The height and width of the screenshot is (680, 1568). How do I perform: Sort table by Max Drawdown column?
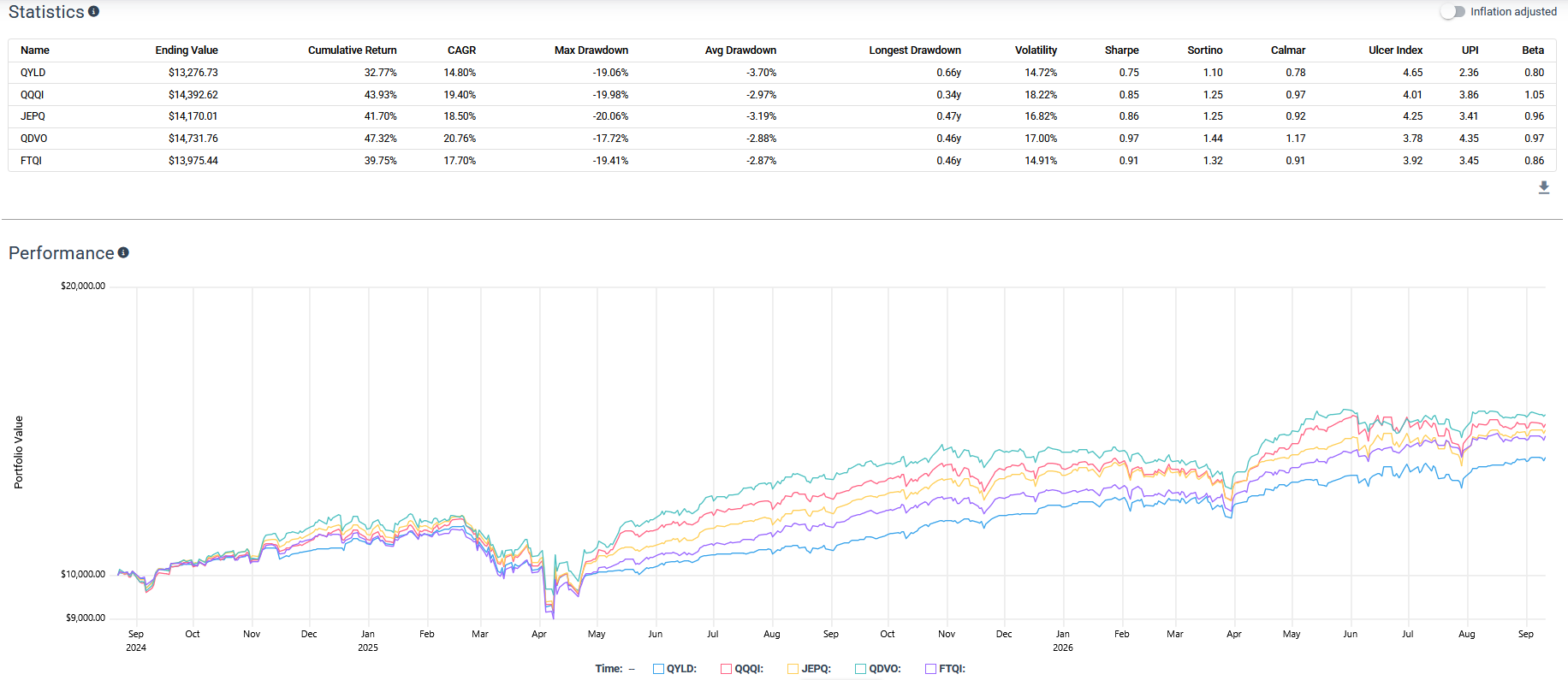click(591, 50)
